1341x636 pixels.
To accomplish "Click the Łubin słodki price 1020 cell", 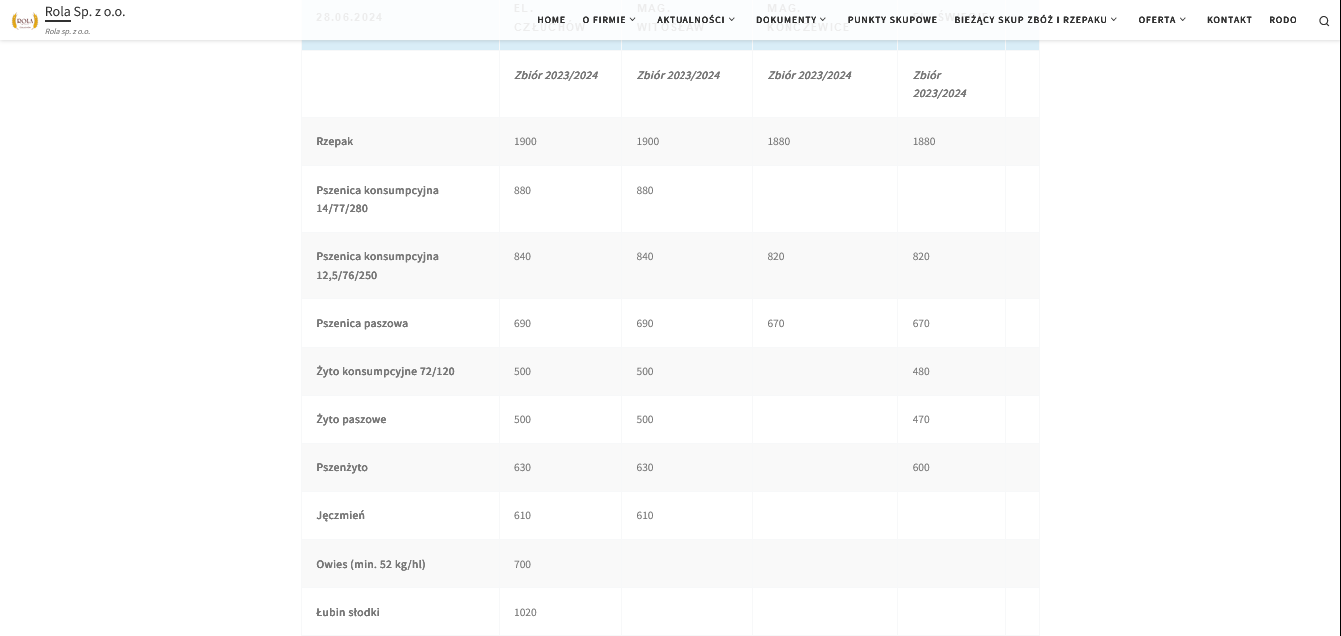I will [525, 612].
